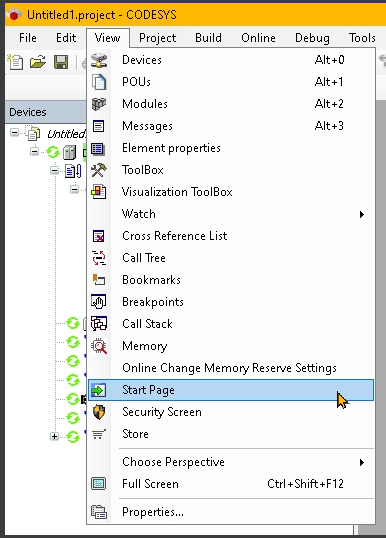Viewport: 386px width, 538px height.
Task: Select Online Change Memory Reserve Settings
Action: click(231, 368)
